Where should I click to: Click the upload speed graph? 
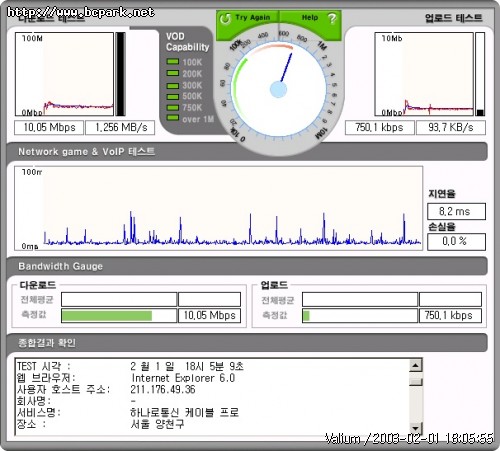pyautogui.click(x=424, y=74)
